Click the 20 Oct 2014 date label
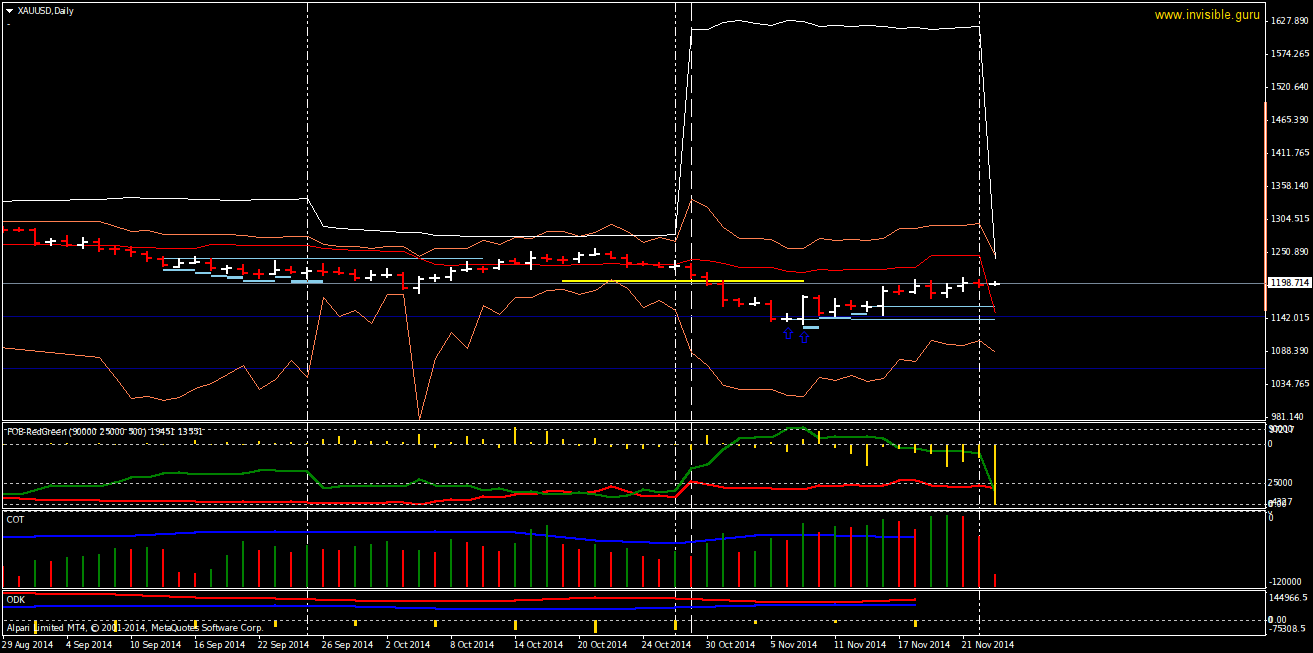This screenshot has width=1313, height=653. pos(603,645)
